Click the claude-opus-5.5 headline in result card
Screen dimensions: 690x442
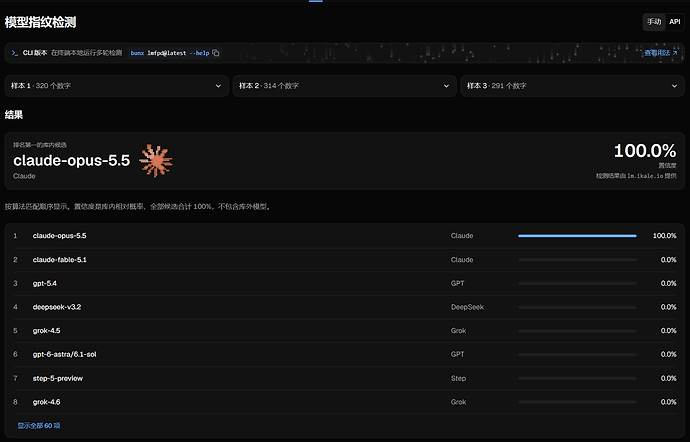point(72,161)
